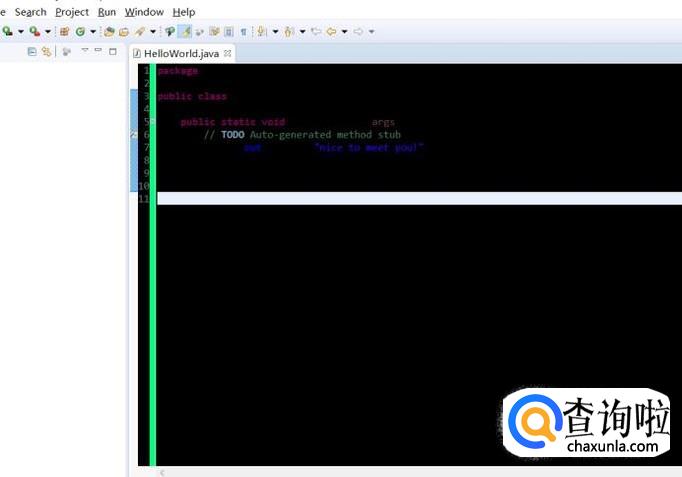Expand the External Tools dropdown arrow
The width and height of the screenshot is (682, 477).
(48, 31)
